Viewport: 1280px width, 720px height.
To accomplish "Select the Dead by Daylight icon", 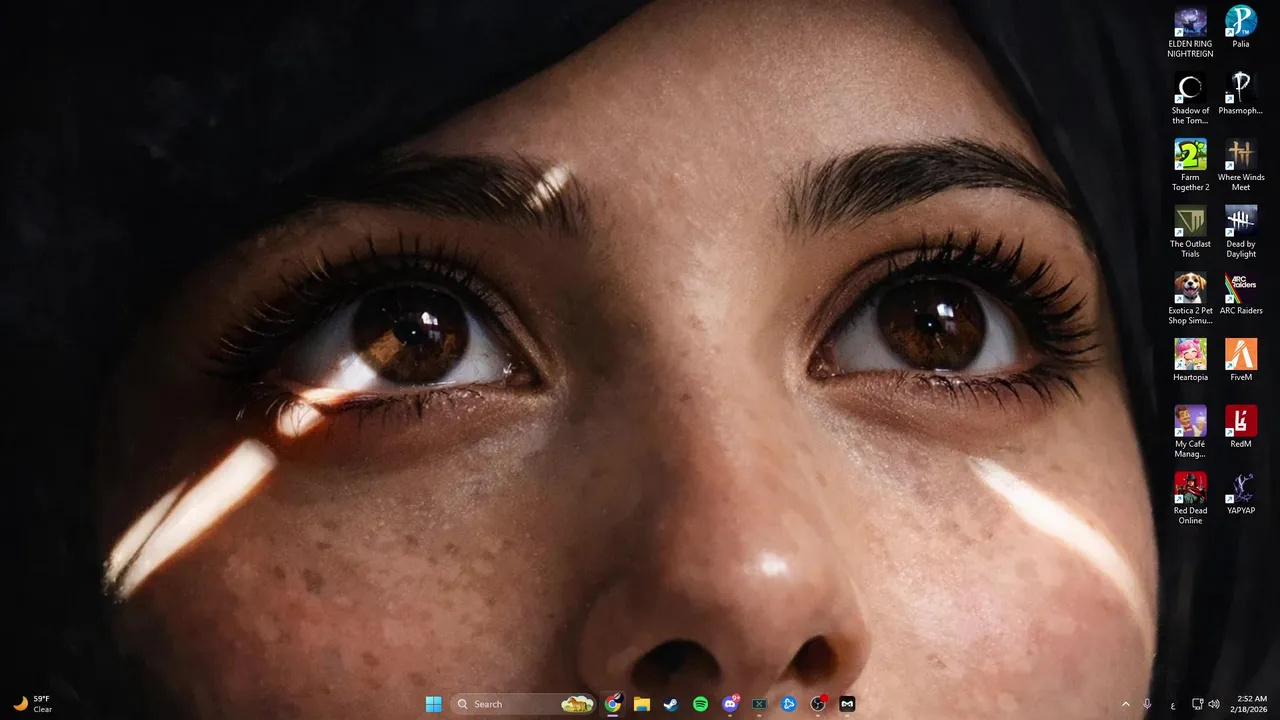I will point(1241,232).
